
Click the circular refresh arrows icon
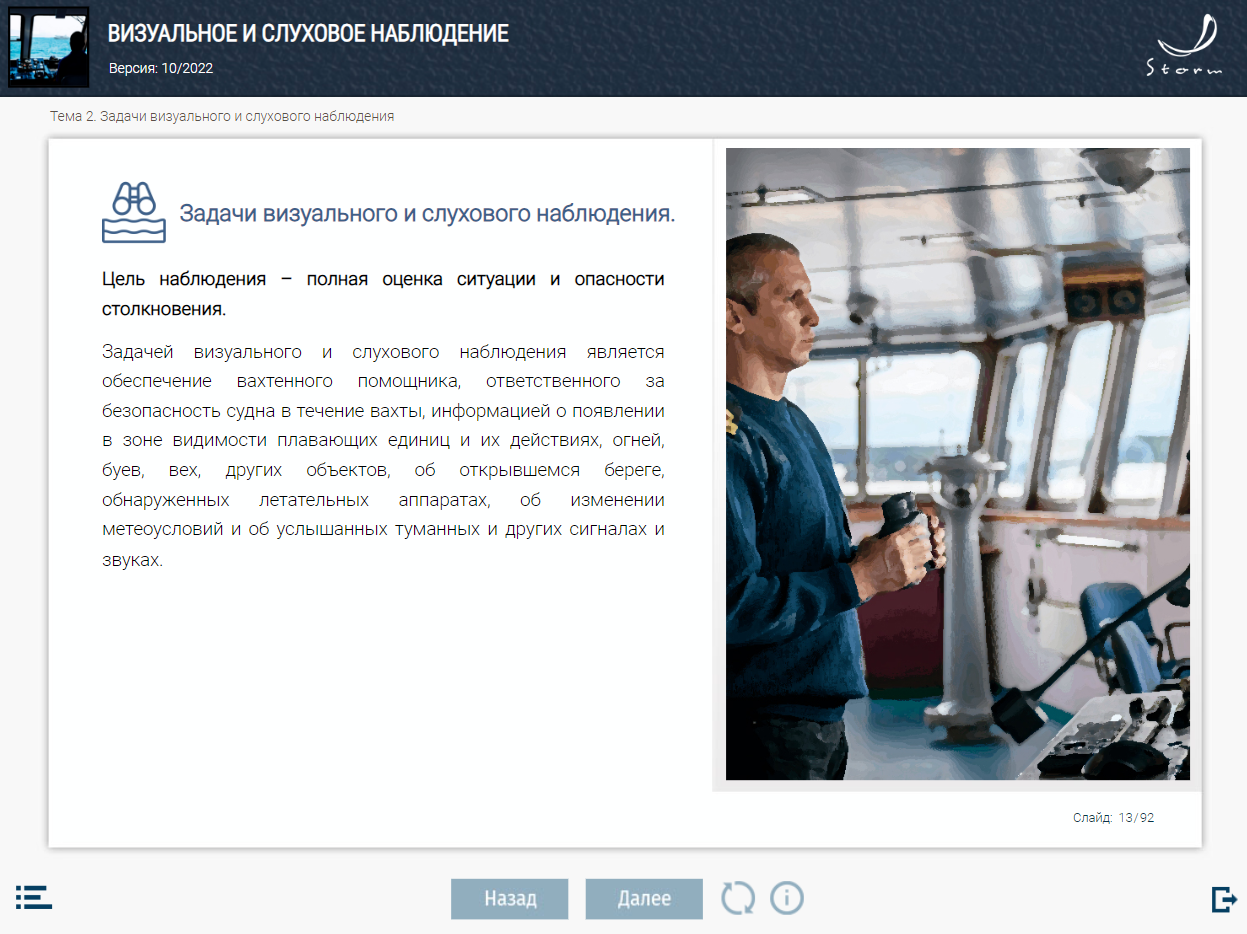coord(738,898)
